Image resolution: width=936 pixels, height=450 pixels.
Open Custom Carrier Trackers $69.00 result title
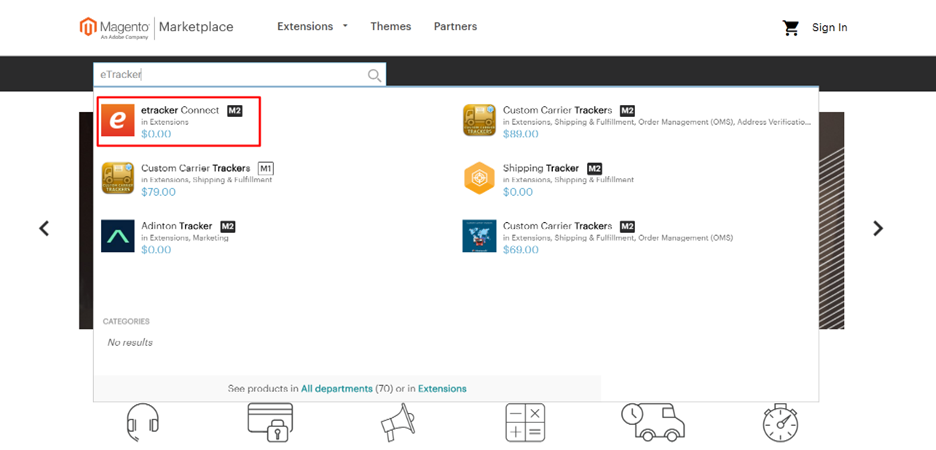pos(558,226)
